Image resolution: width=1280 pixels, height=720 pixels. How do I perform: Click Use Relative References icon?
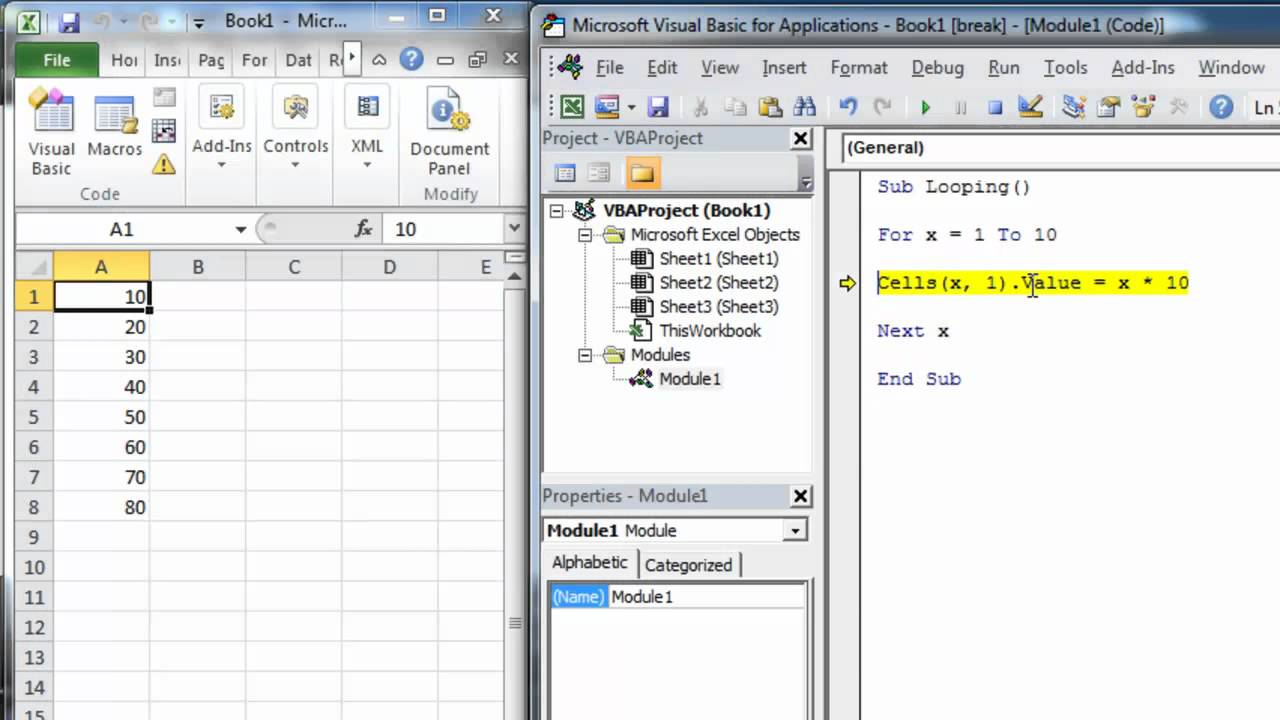tap(164, 131)
